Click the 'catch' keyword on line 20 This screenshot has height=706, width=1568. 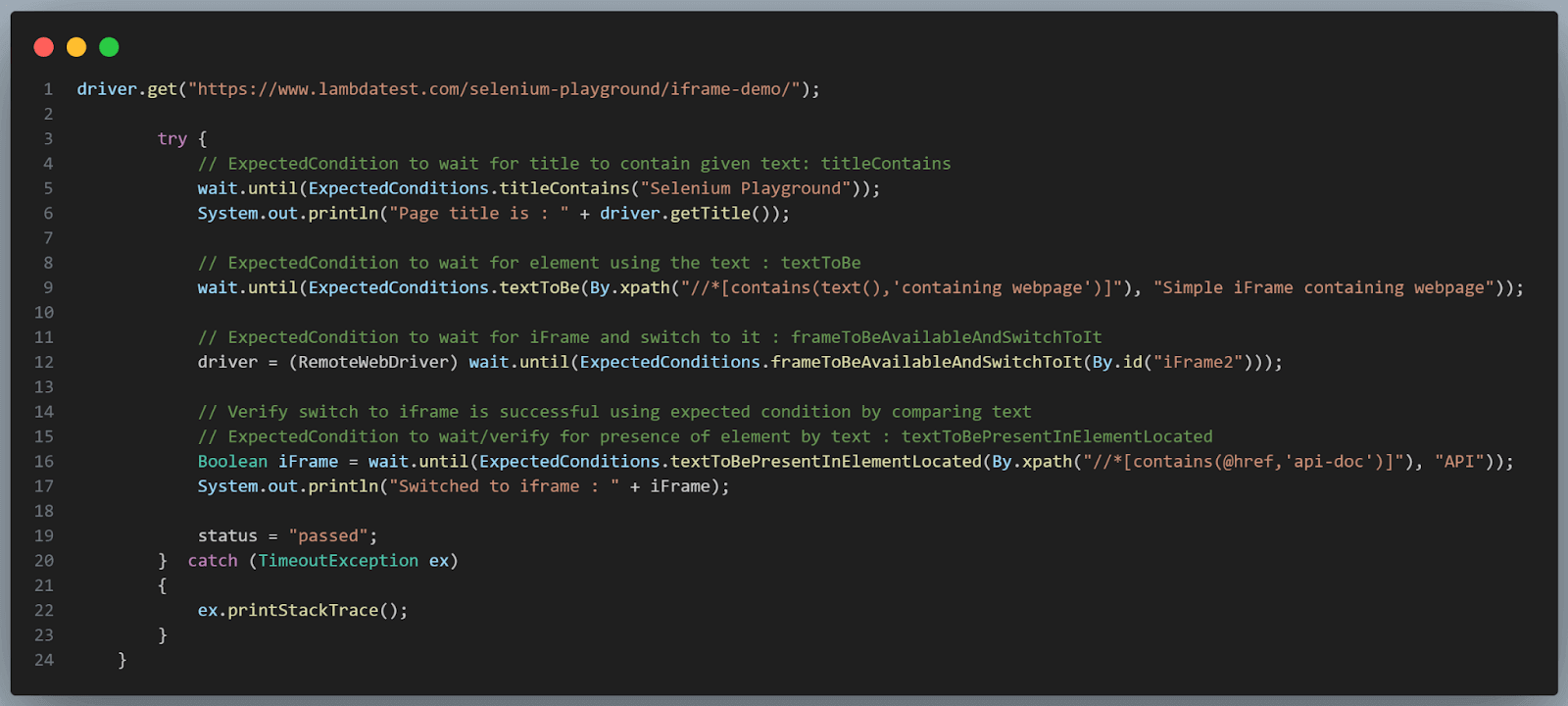click(x=213, y=561)
